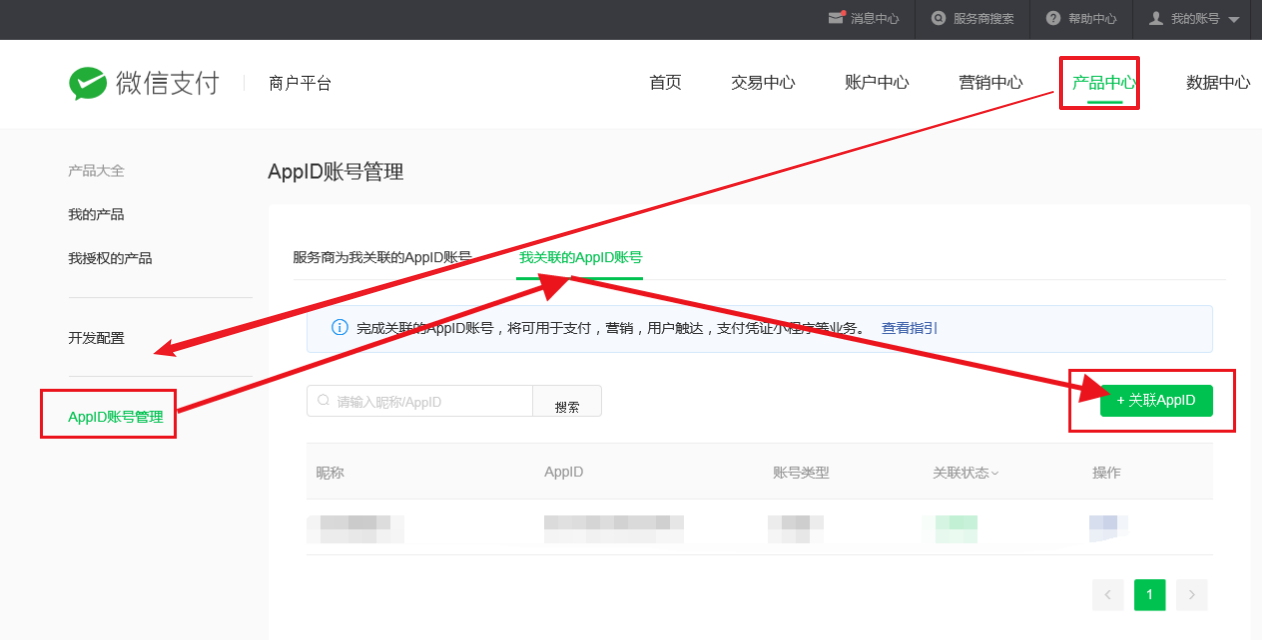This screenshot has width=1262, height=640.
Task: Open 产品中心 in top navigation
Action: click(x=1104, y=83)
